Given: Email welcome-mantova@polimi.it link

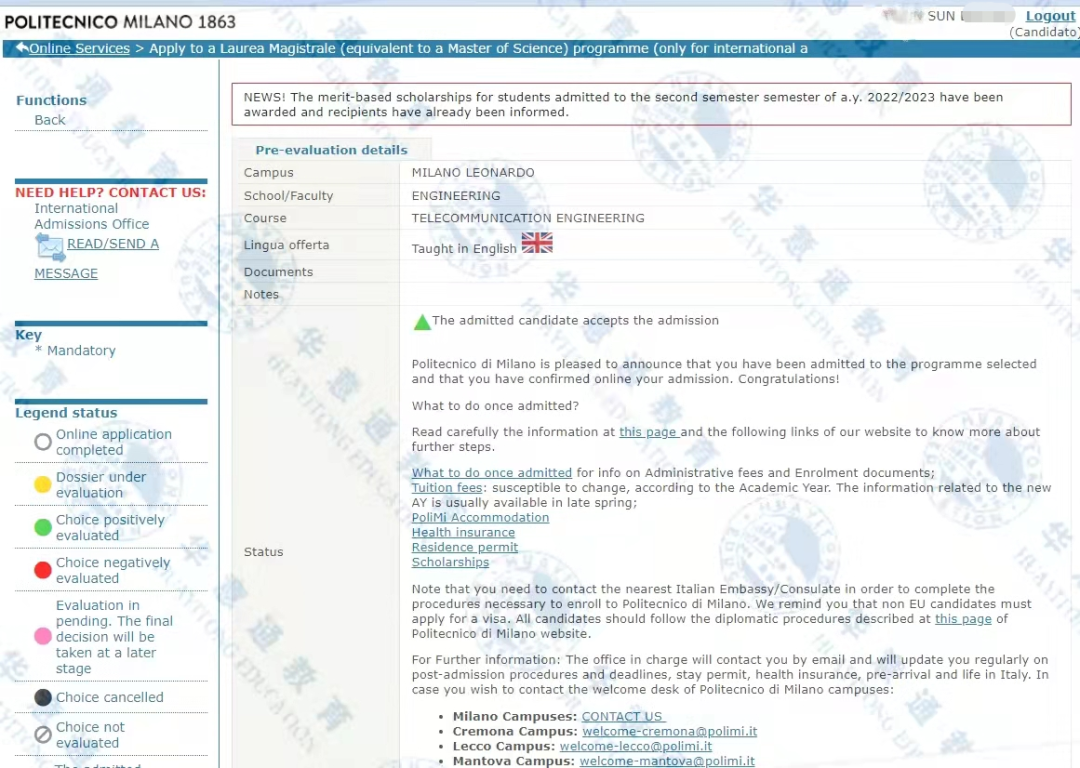Looking at the screenshot, I should (667, 761).
